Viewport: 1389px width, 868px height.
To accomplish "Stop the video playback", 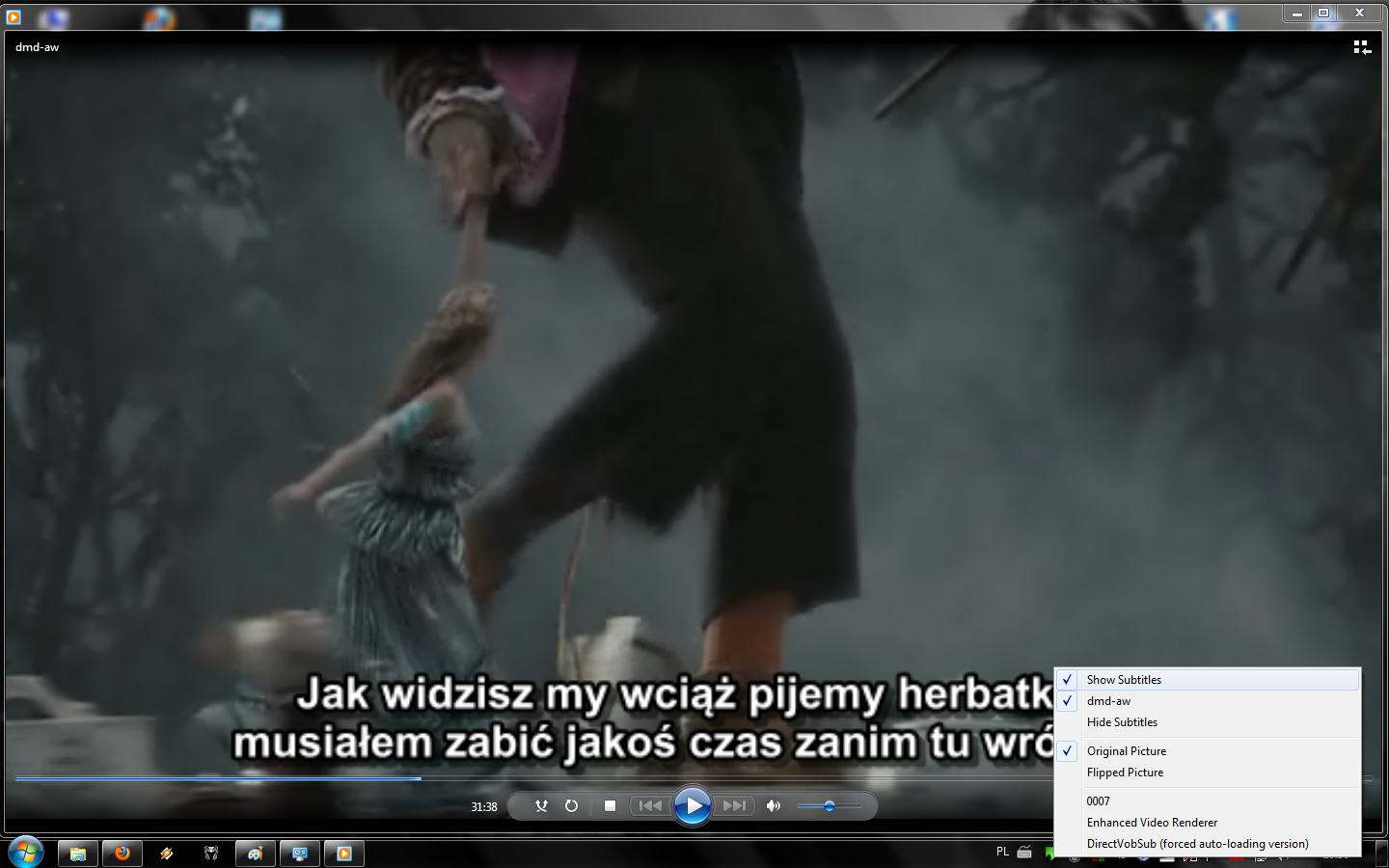I will [x=610, y=805].
